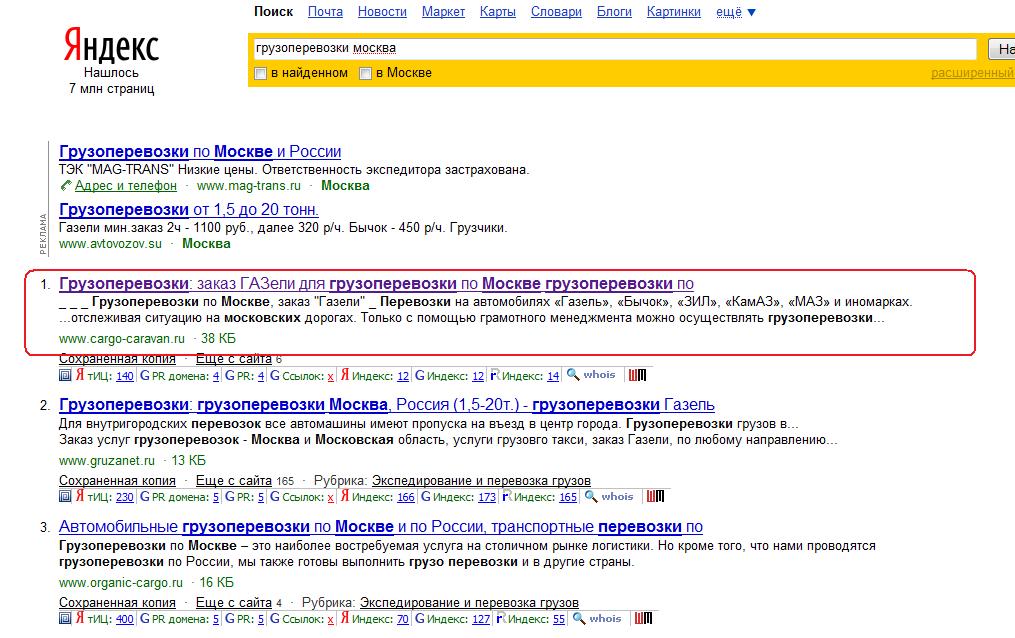Click the WebMoney icon in gruzanet.ru row

656,496
